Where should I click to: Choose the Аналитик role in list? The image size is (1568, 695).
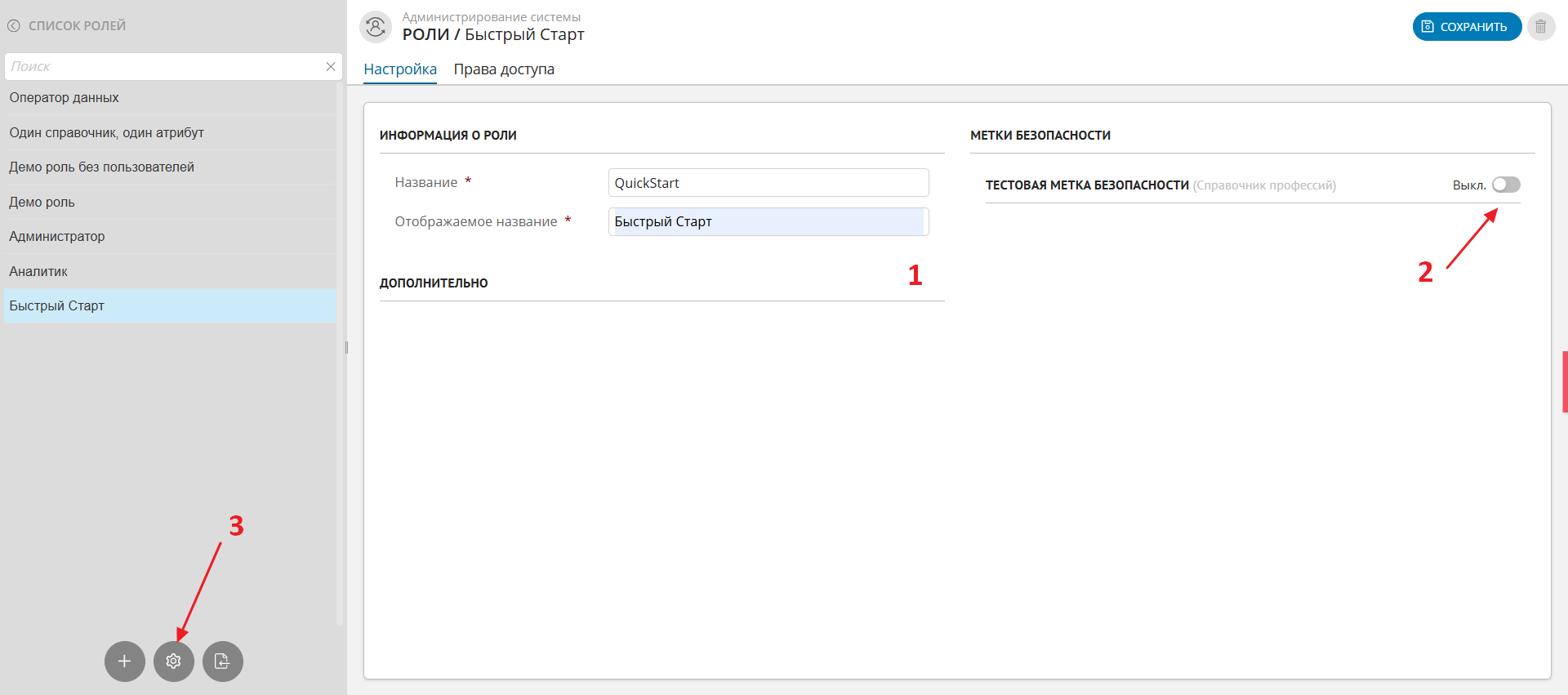tap(38, 272)
